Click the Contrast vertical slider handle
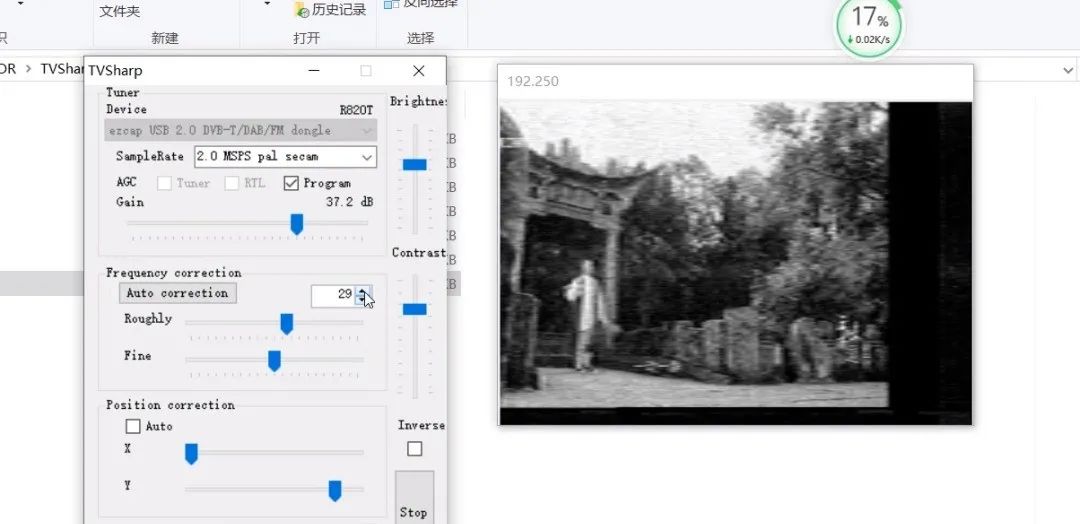This screenshot has width=1080, height=524. 415,309
